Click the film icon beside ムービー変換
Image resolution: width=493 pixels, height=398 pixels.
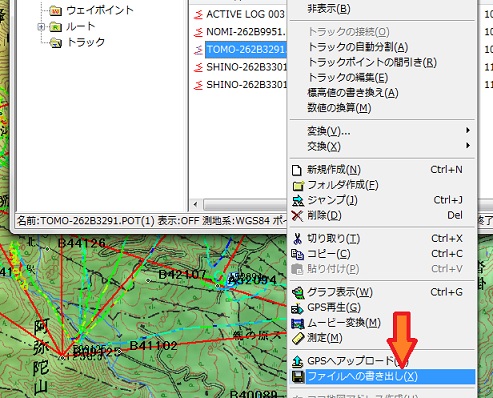pos(298,323)
